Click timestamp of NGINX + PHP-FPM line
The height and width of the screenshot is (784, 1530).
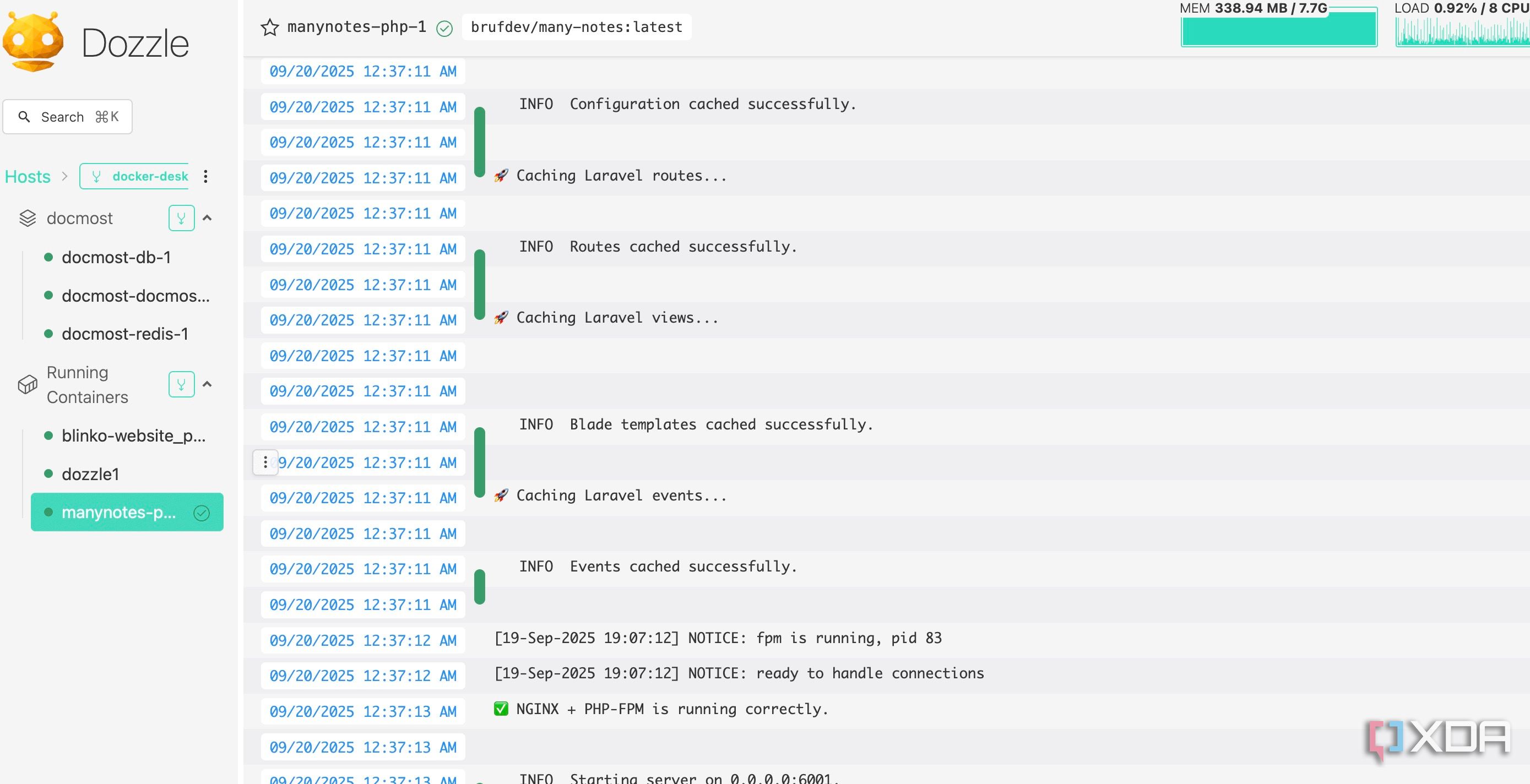[x=363, y=711]
